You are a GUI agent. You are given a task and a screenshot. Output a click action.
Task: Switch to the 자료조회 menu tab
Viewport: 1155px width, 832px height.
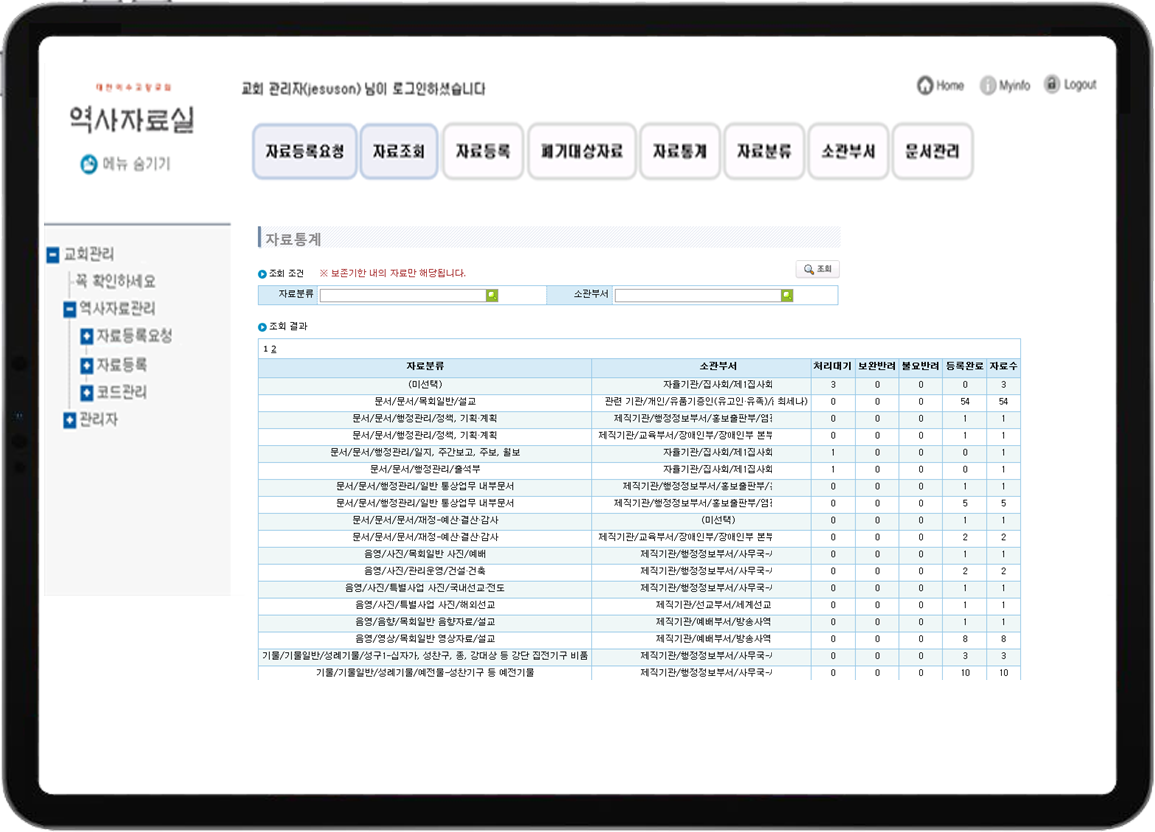tap(399, 152)
